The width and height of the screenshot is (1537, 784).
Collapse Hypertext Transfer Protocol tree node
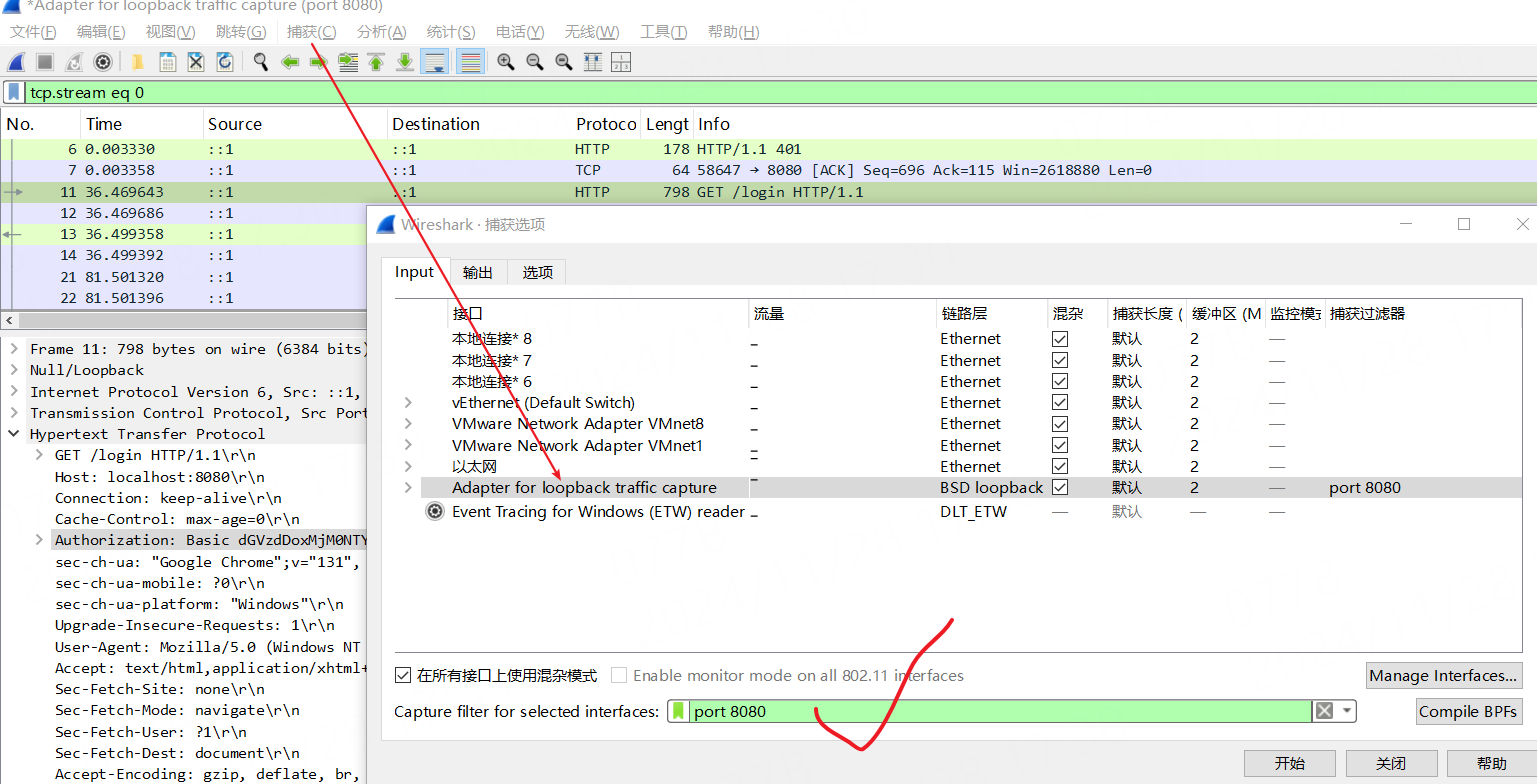click(15, 434)
